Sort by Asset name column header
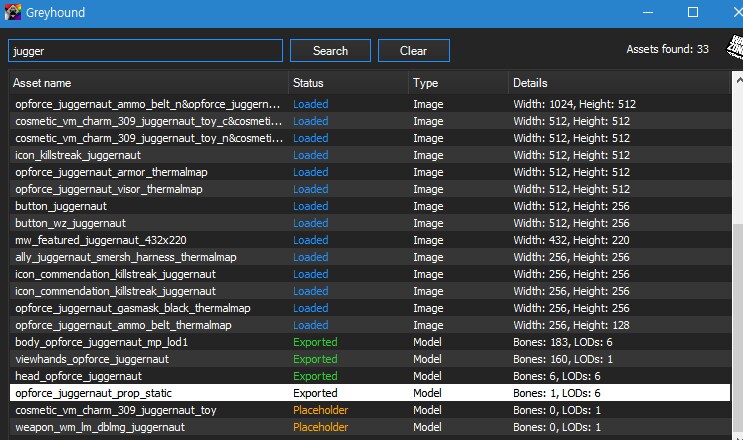The image size is (743, 440). click(x=149, y=83)
